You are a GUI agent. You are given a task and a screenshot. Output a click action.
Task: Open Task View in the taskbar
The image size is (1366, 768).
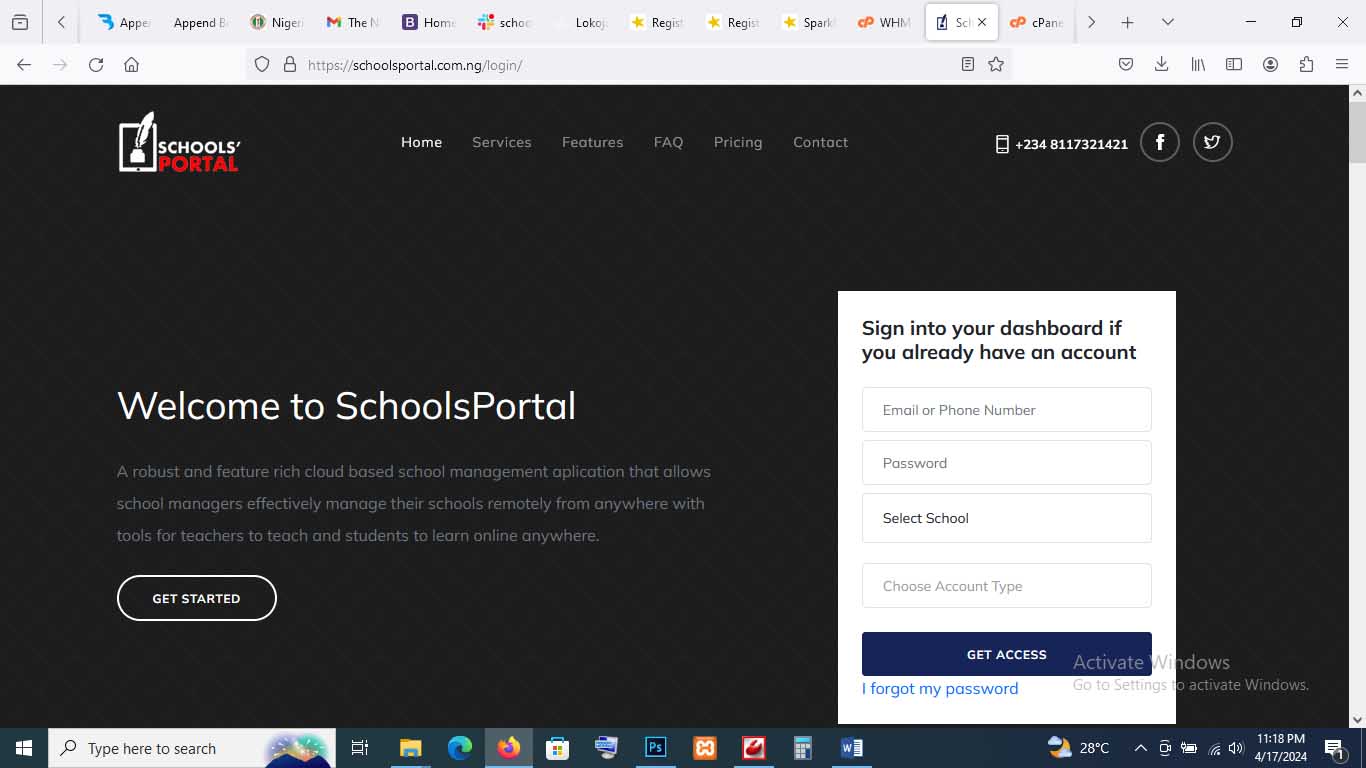click(360, 748)
